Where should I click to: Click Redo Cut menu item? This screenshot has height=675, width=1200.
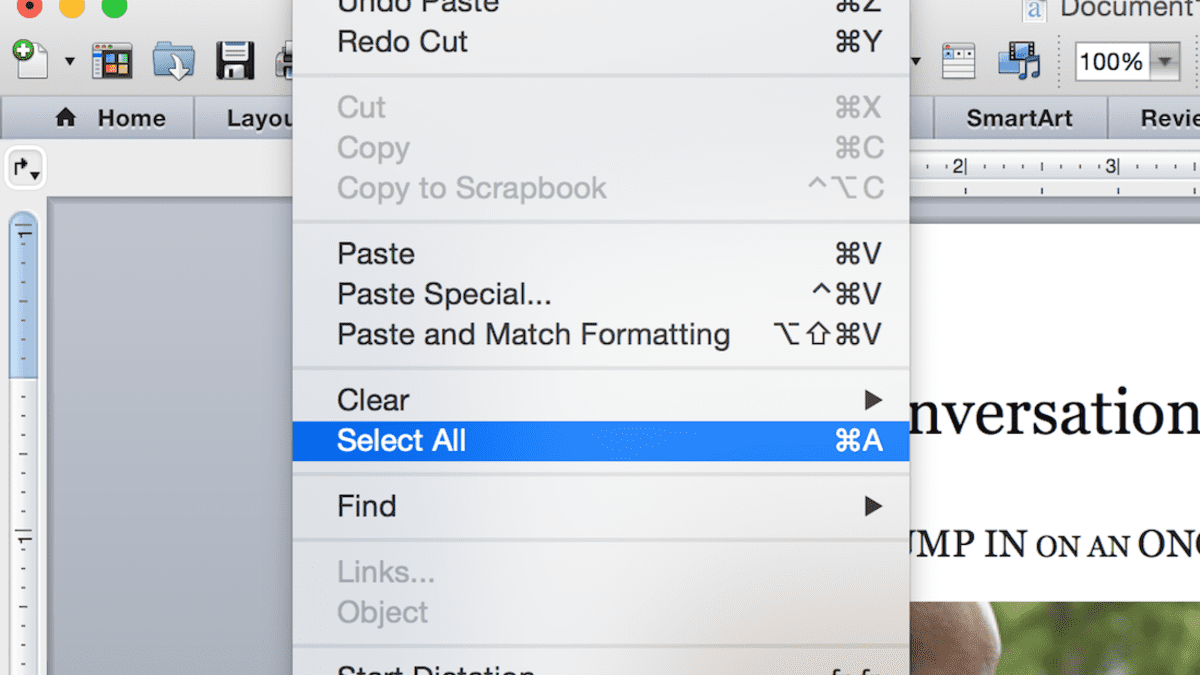(x=600, y=42)
